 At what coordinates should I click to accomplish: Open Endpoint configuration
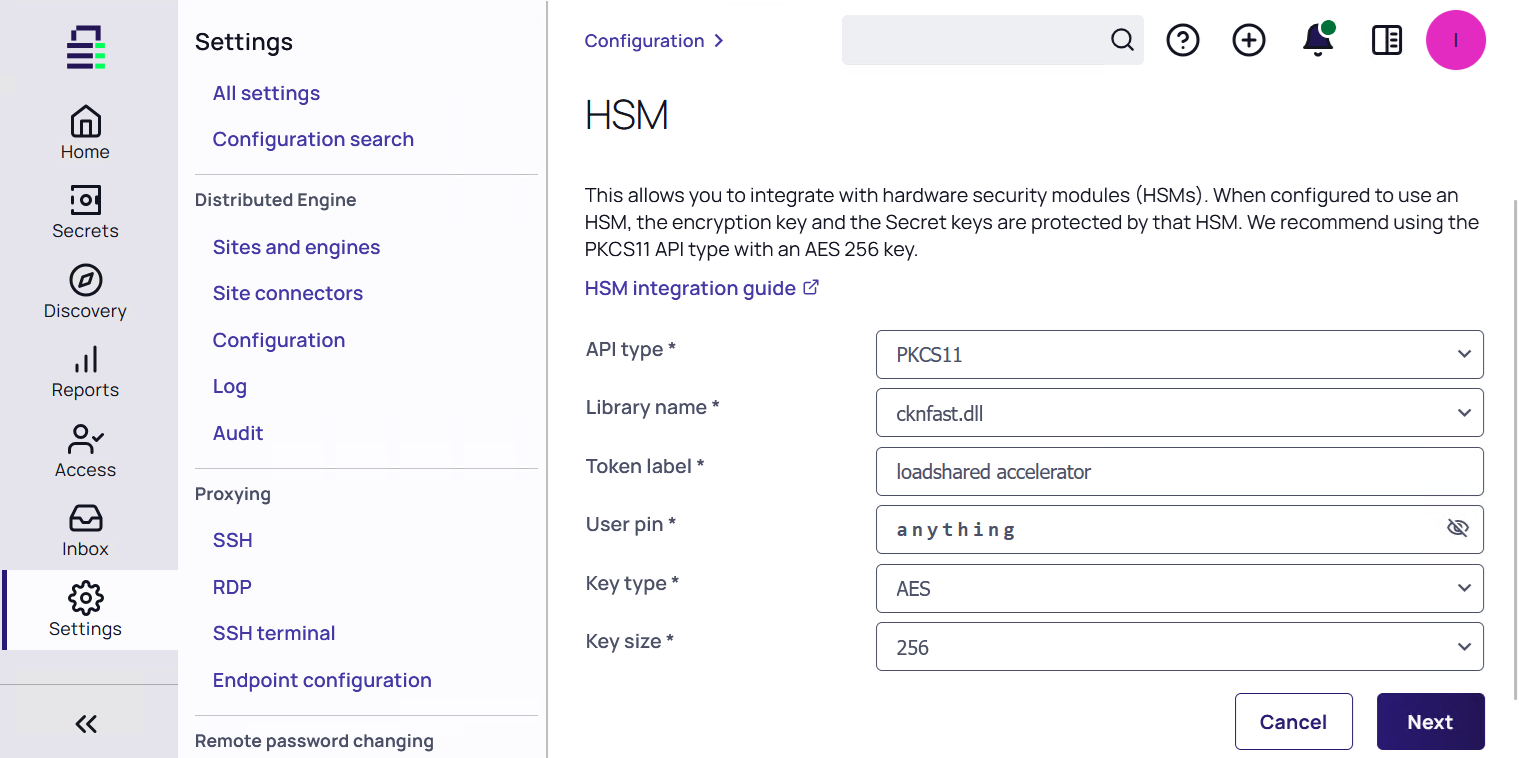click(322, 680)
